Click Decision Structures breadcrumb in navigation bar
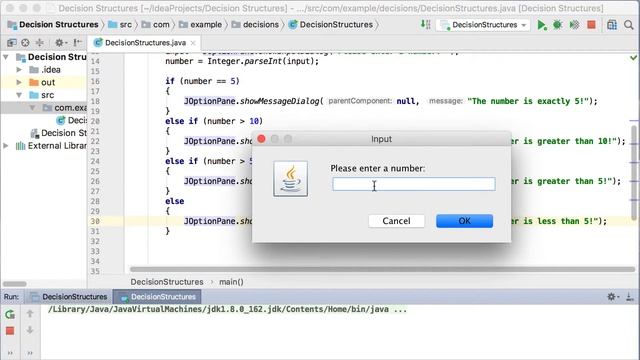Screen dimensions: 640x360 click(x=53, y=25)
